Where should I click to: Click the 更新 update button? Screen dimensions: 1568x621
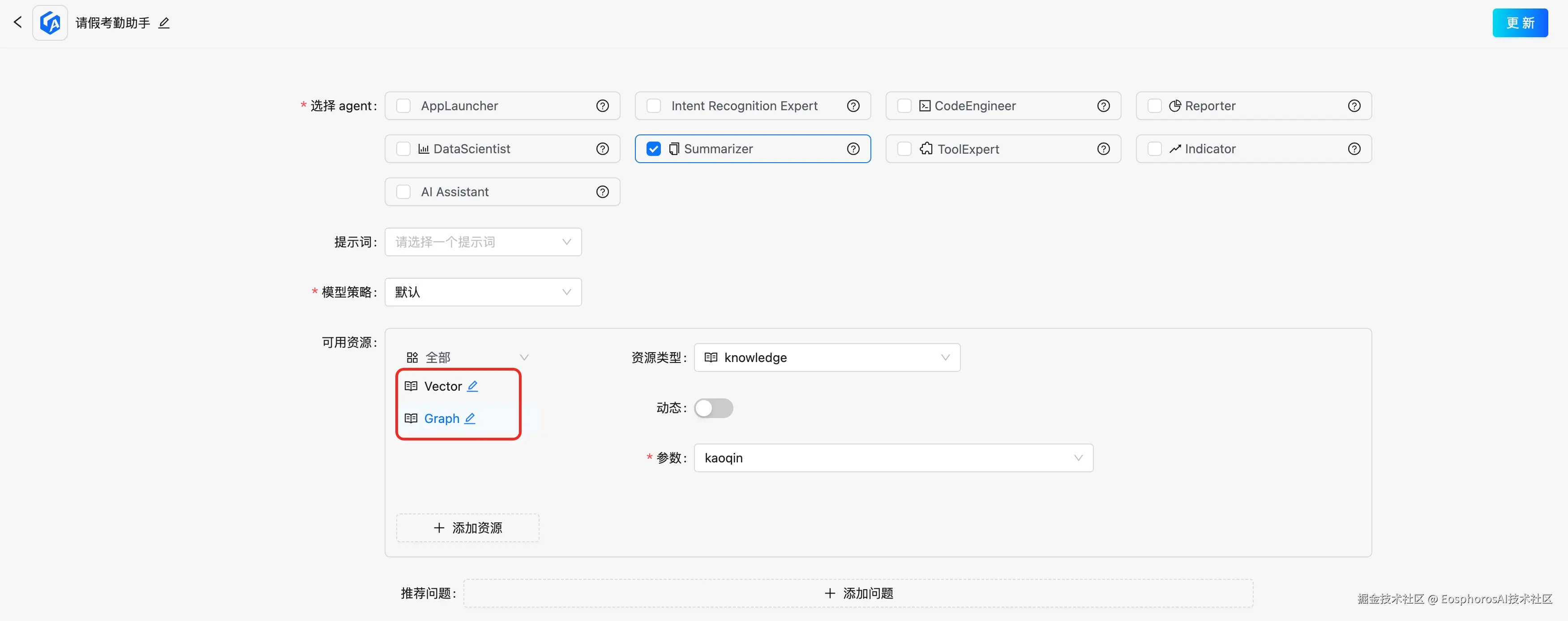pyautogui.click(x=1519, y=23)
